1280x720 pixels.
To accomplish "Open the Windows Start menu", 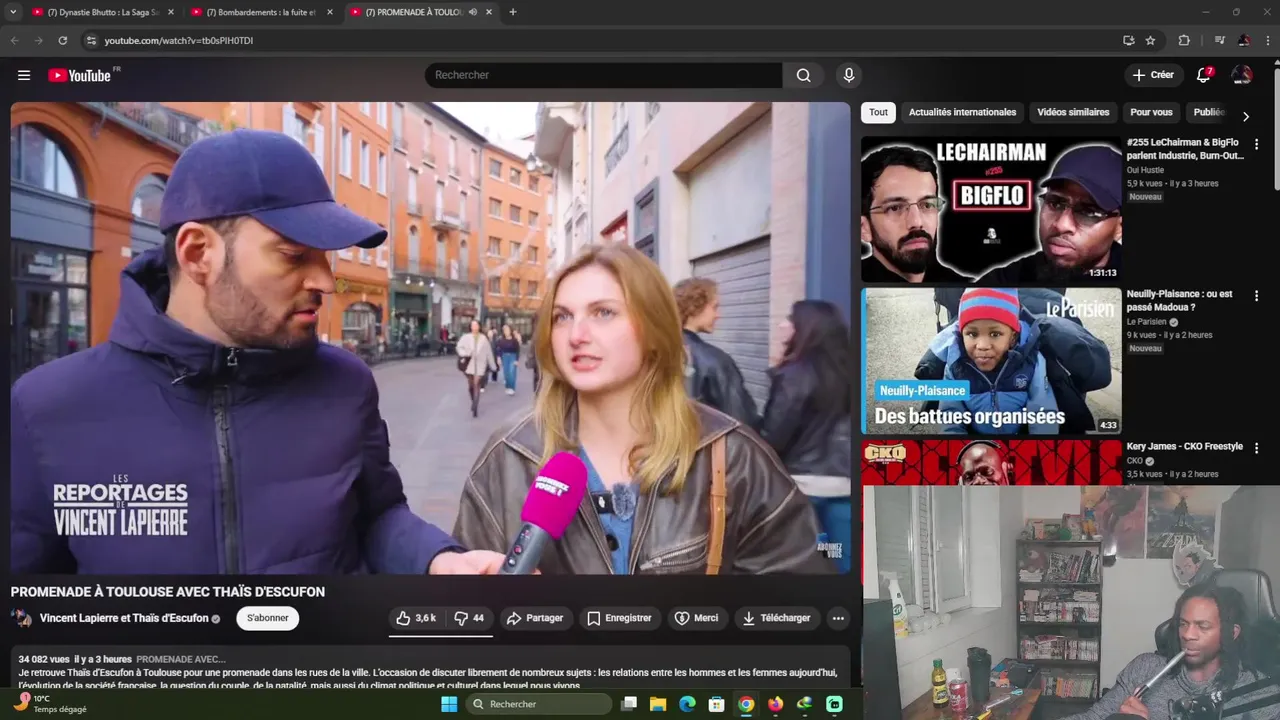I will (x=449, y=704).
